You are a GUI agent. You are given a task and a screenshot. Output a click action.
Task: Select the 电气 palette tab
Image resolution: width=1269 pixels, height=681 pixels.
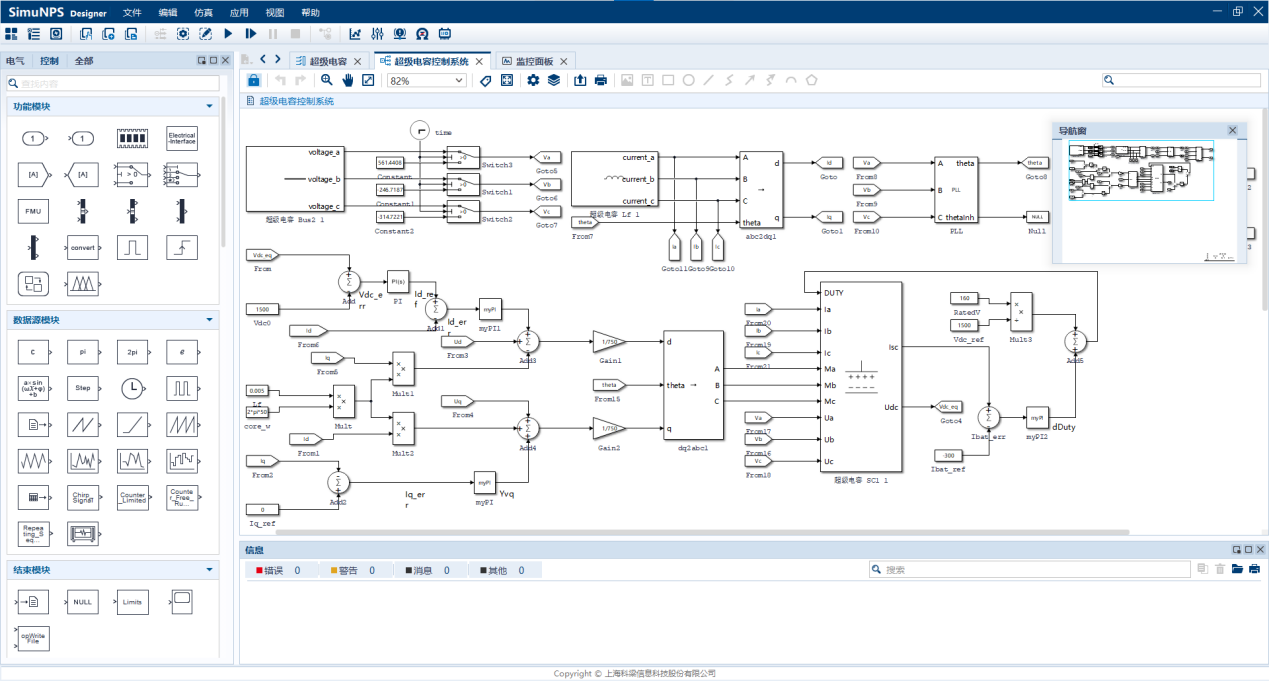(16, 61)
